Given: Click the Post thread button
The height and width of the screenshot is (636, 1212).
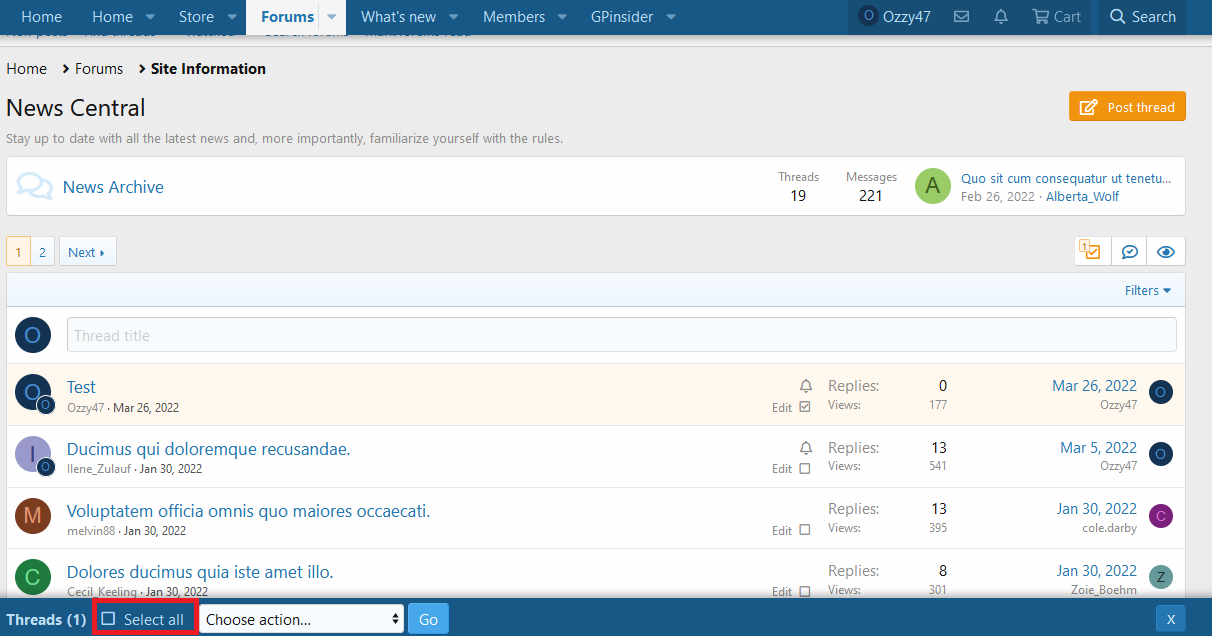Looking at the screenshot, I should point(1127,107).
